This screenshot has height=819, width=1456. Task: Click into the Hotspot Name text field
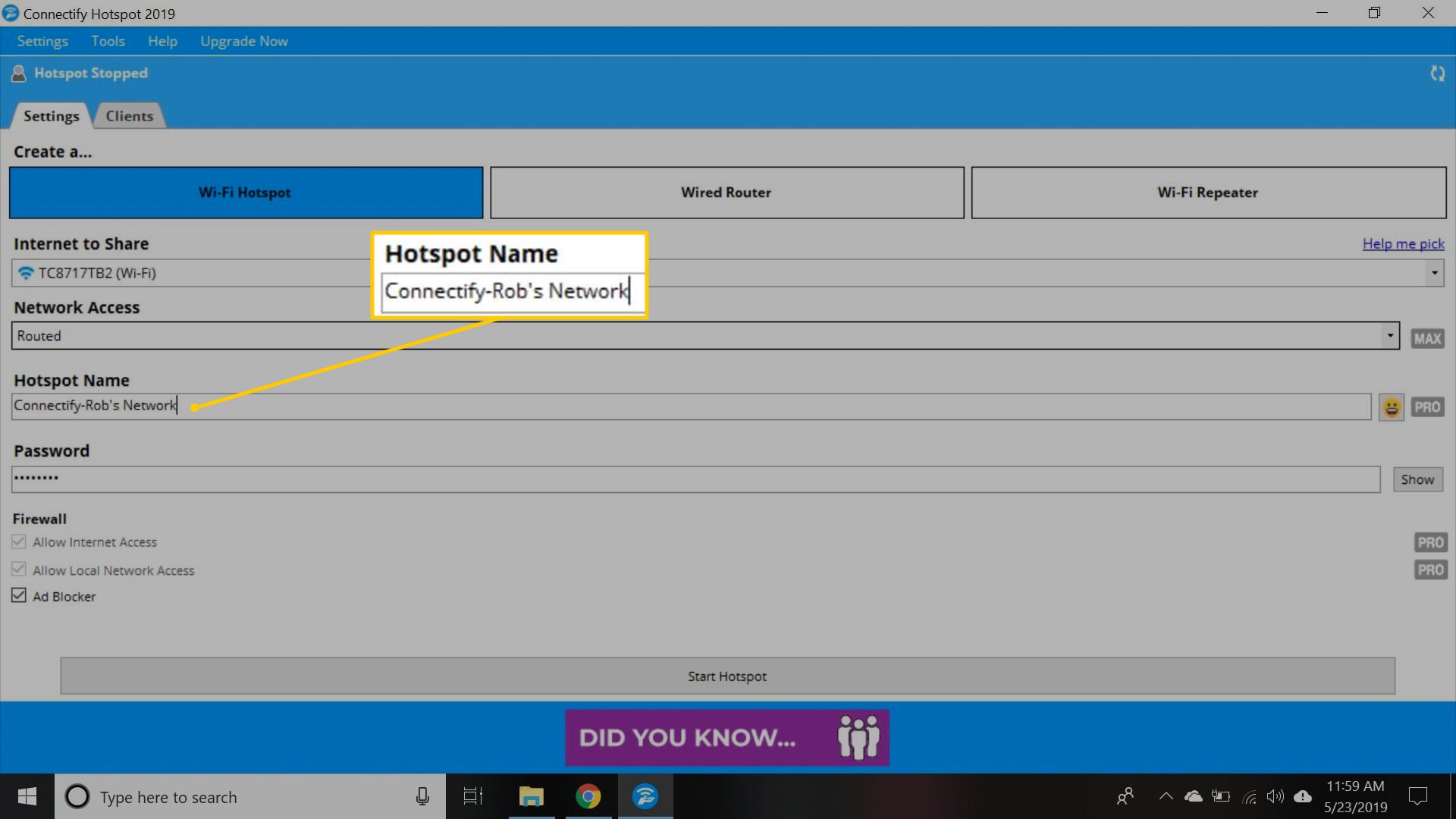pyautogui.click(x=692, y=406)
